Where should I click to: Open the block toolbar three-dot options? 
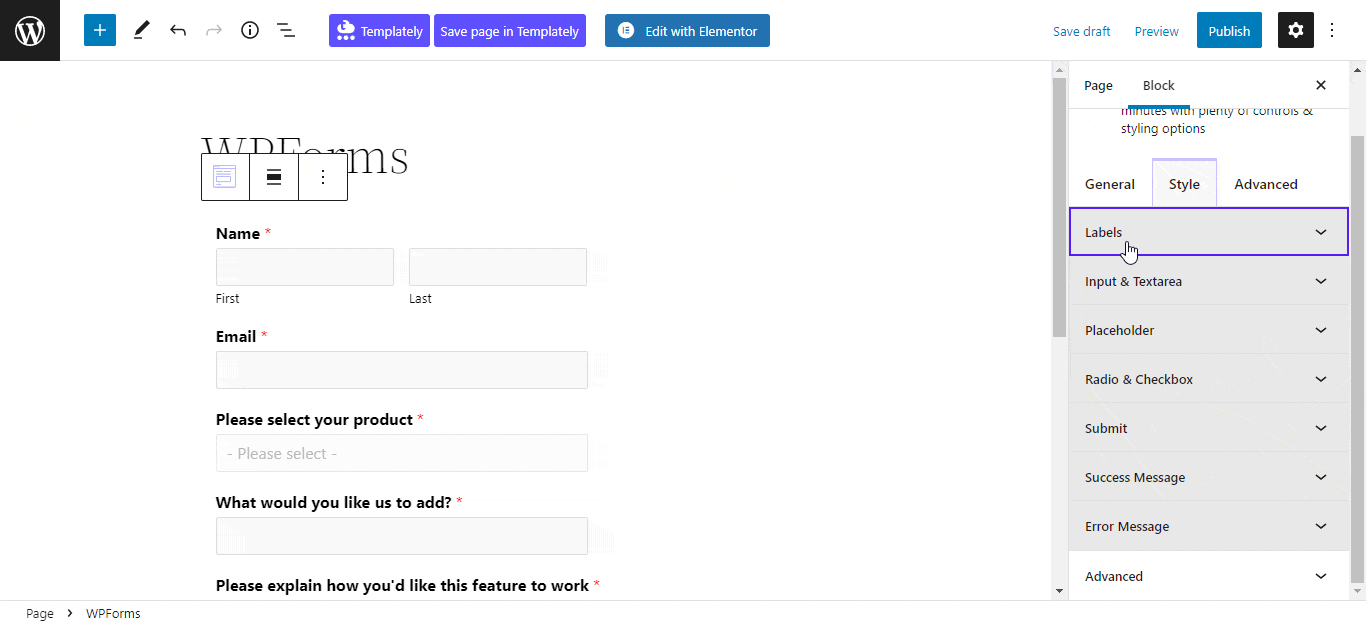(323, 177)
